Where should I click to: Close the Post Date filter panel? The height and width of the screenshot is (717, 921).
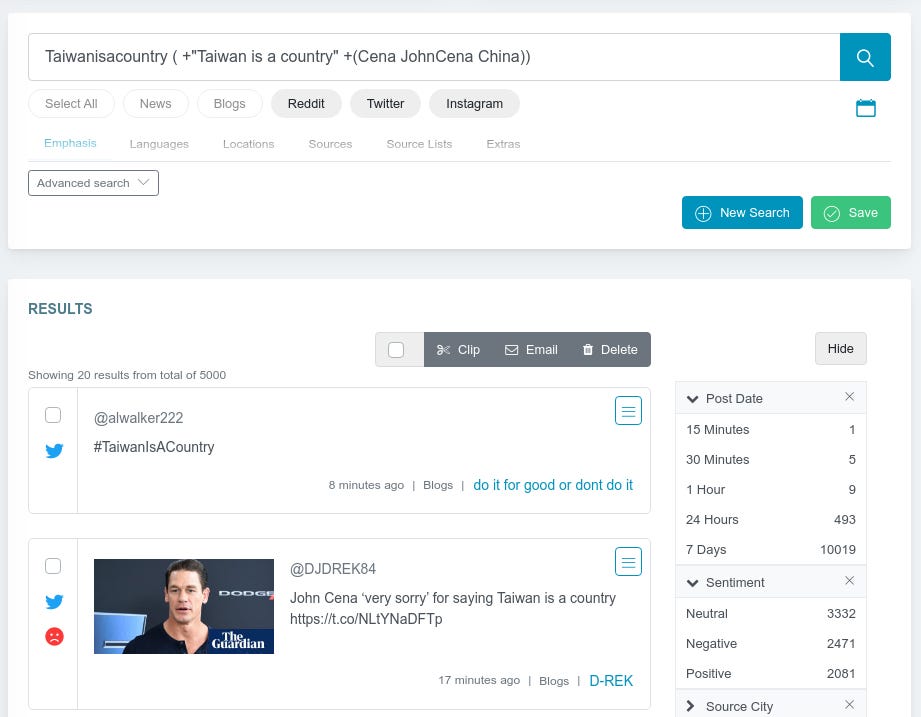tap(849, 397)
